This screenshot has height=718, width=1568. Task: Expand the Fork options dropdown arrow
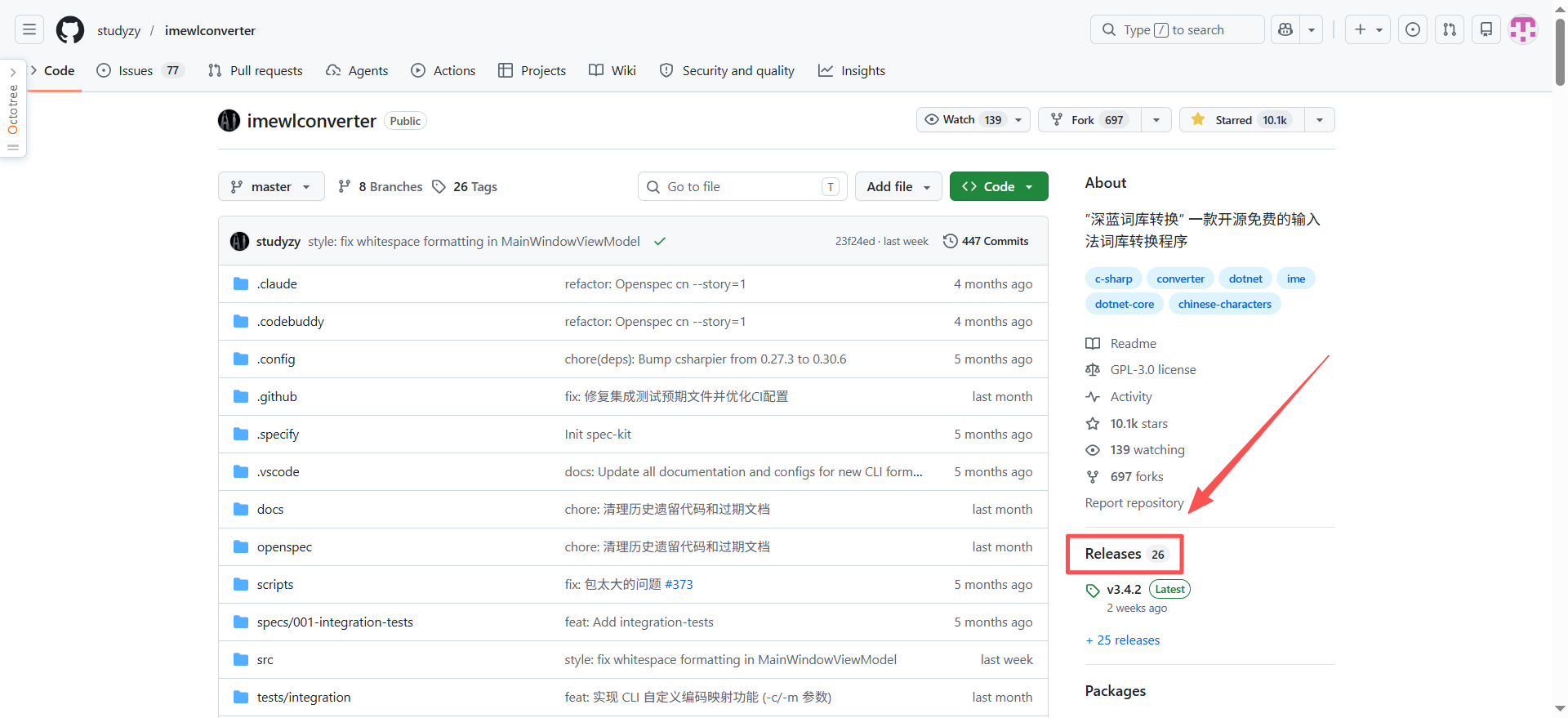coord(1156,120)
